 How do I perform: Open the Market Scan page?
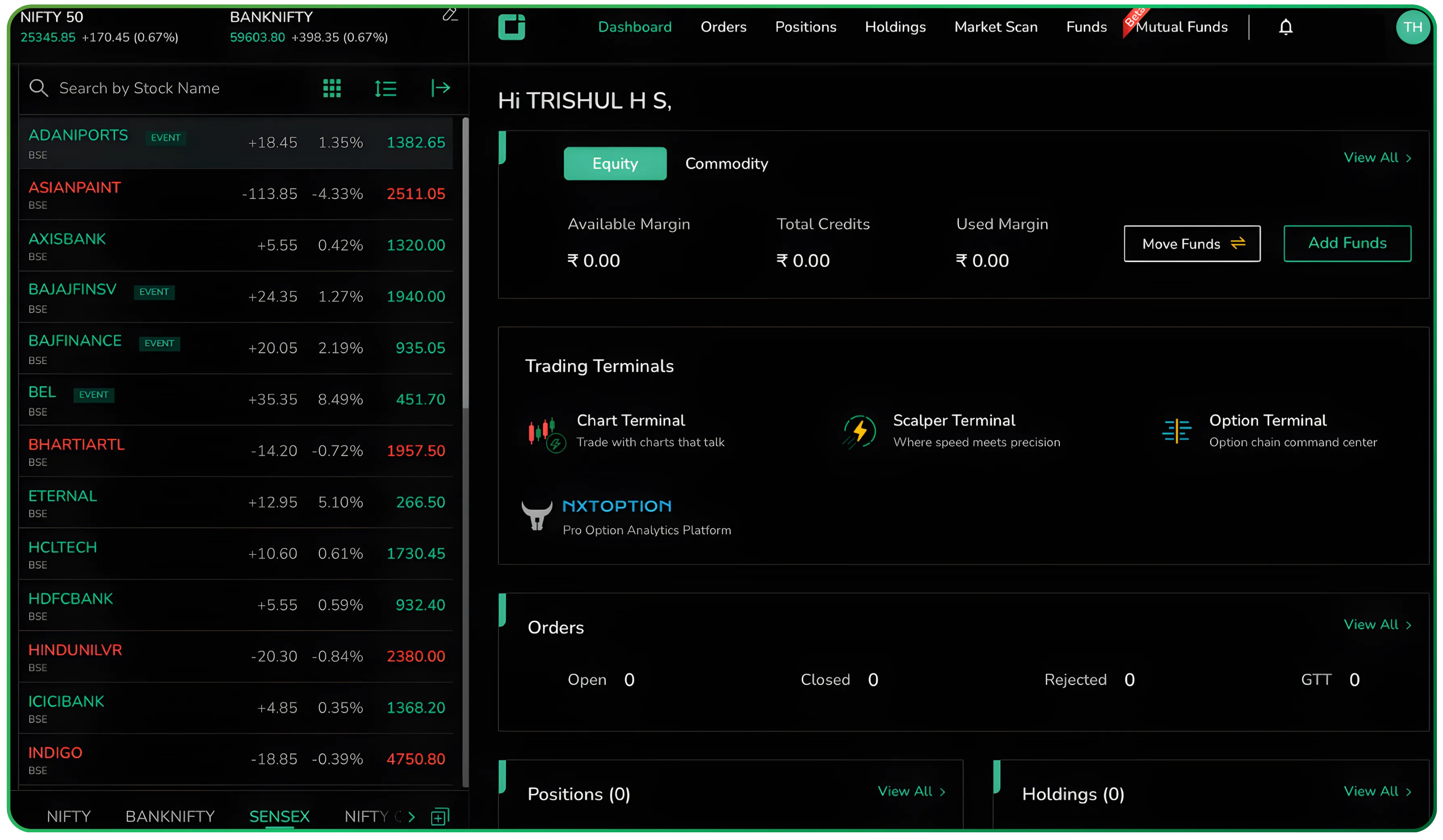[x=996, y=27]
